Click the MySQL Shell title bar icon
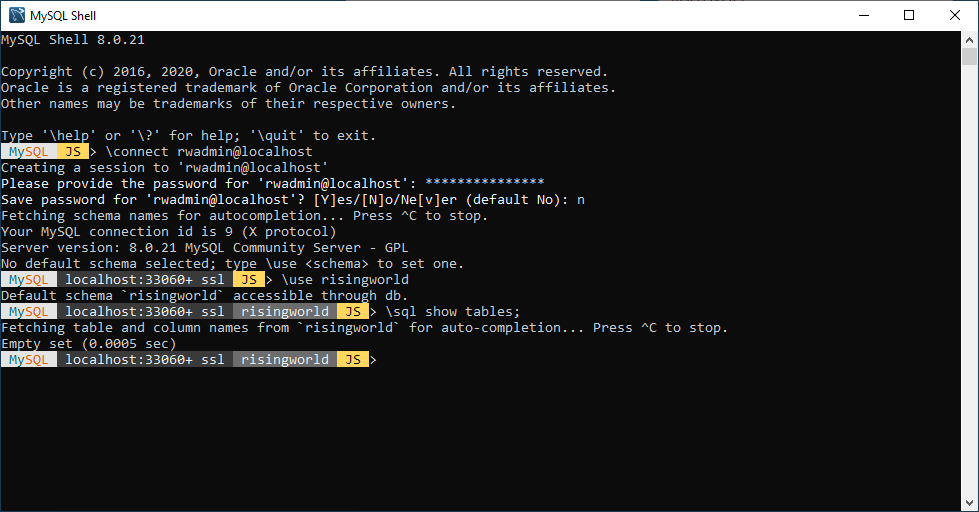Viewport: 979px width, 512px height. pyautogui.click(x=17, y=15)
